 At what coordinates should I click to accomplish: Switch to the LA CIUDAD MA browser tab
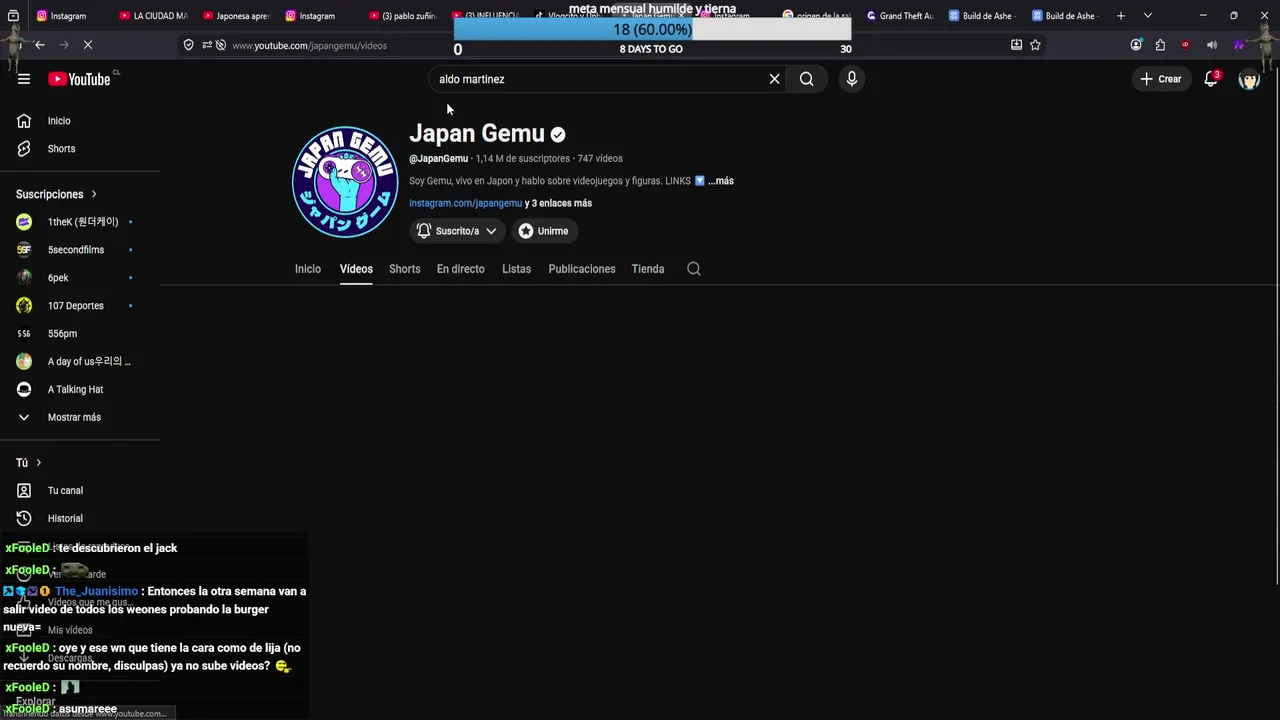tap(153, 16)
